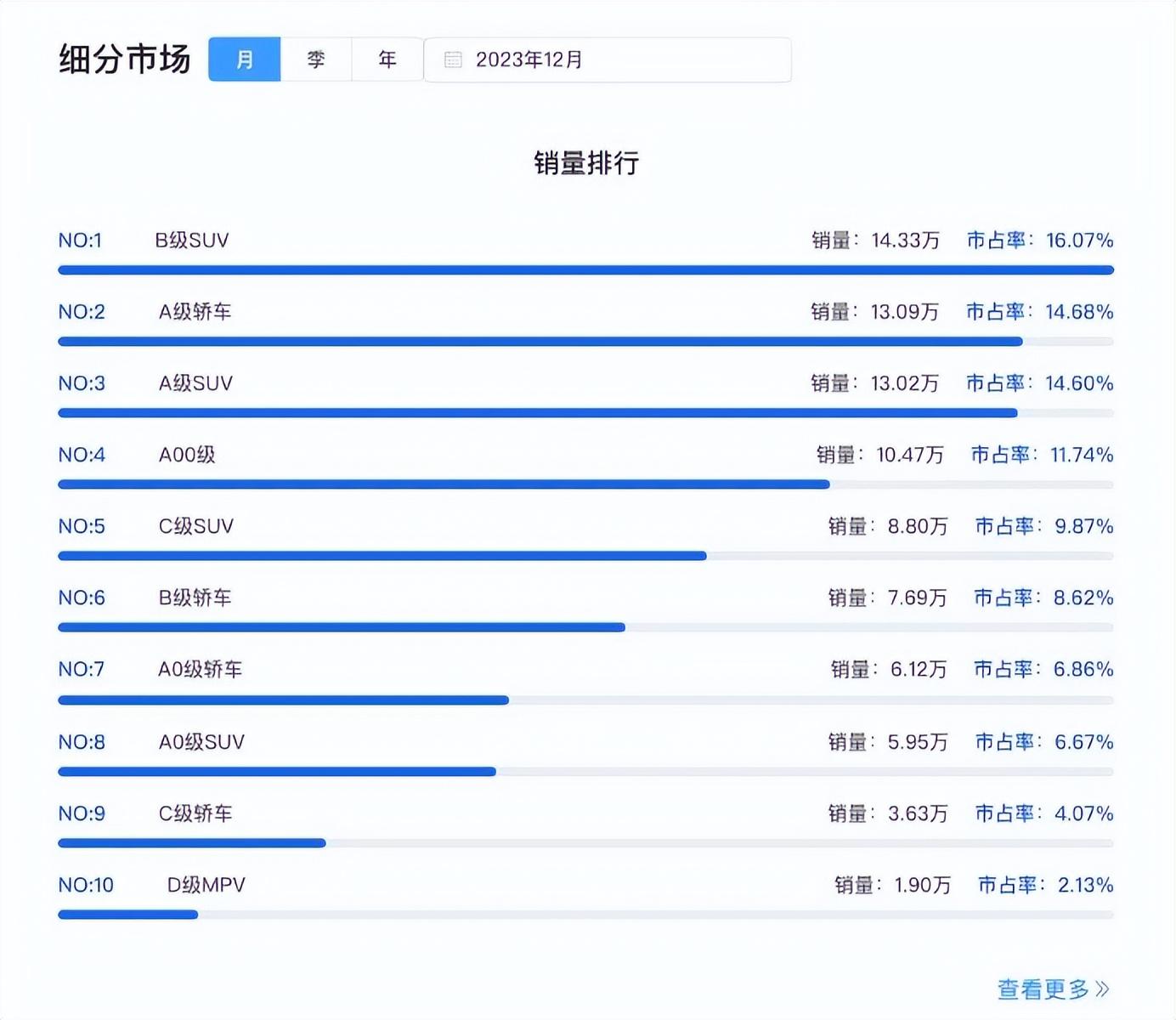Select the C级SUV segment name

(195, 526)
